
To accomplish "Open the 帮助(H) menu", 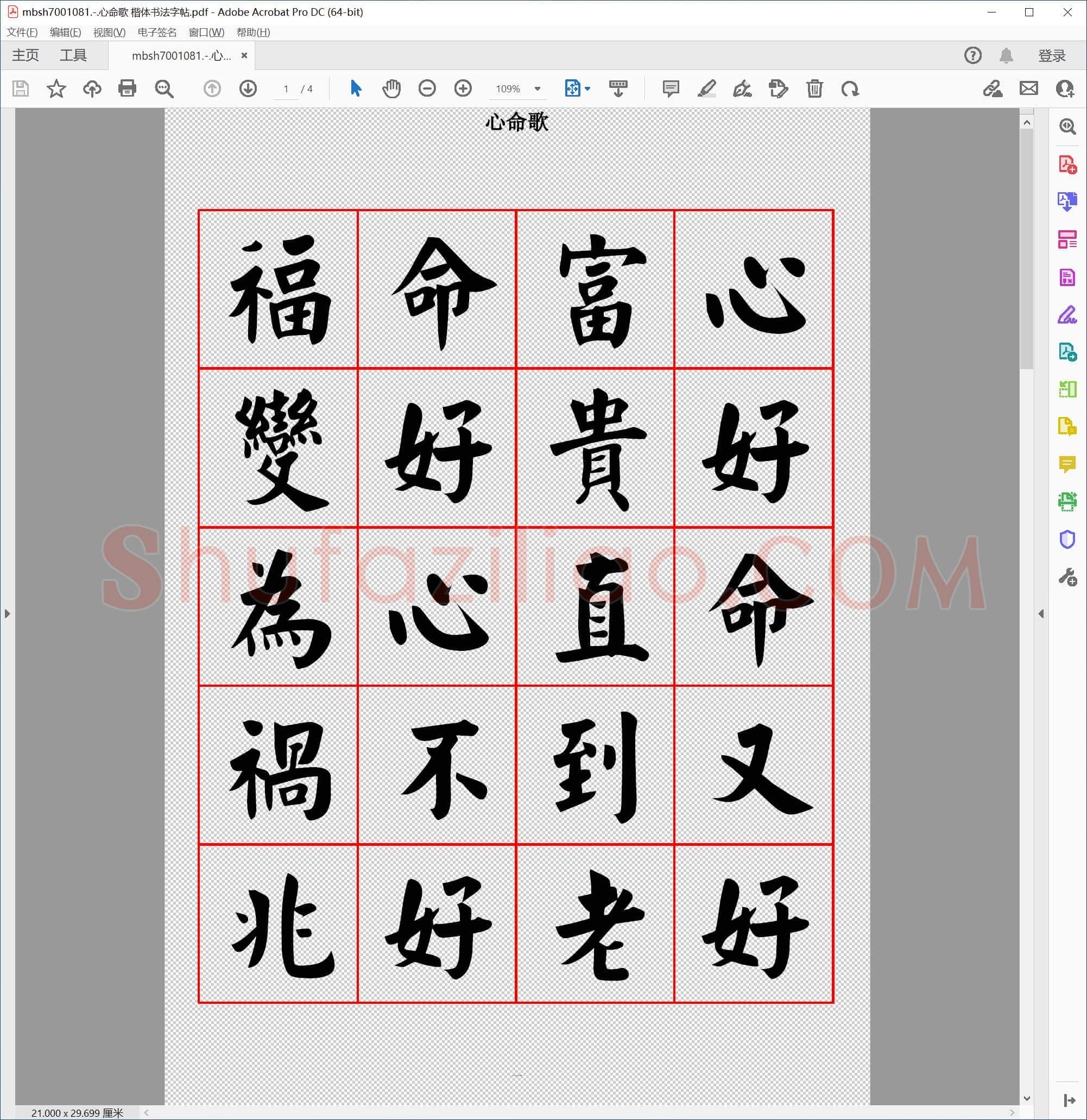I will click(x=253, y=33).
